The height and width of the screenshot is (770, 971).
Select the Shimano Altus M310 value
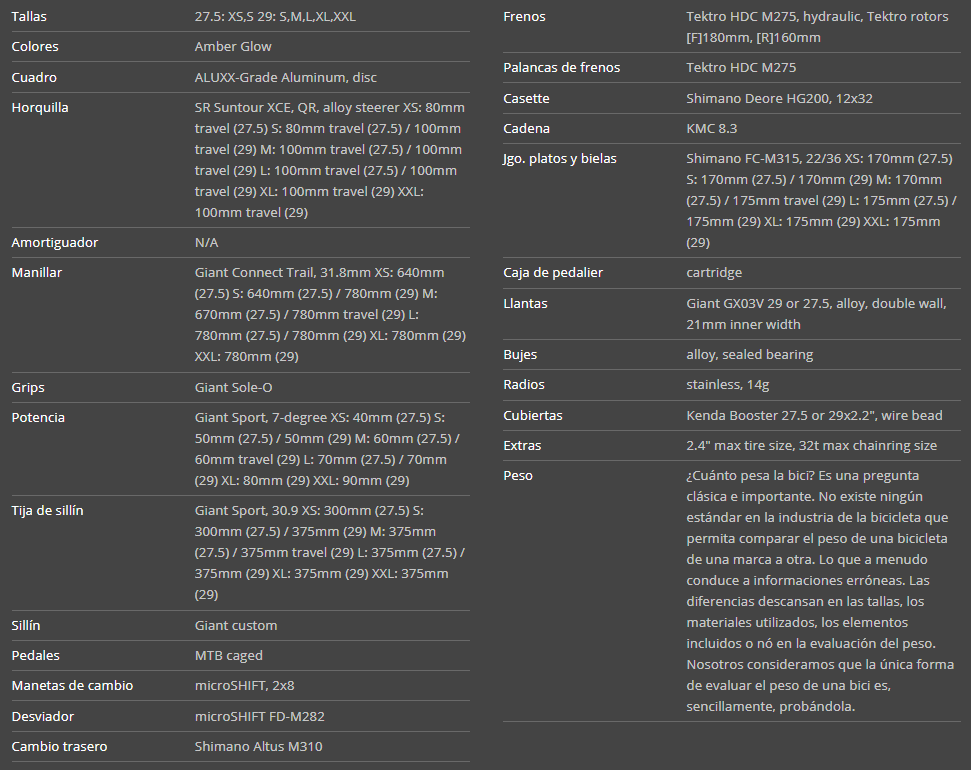(x=258, y=747)
